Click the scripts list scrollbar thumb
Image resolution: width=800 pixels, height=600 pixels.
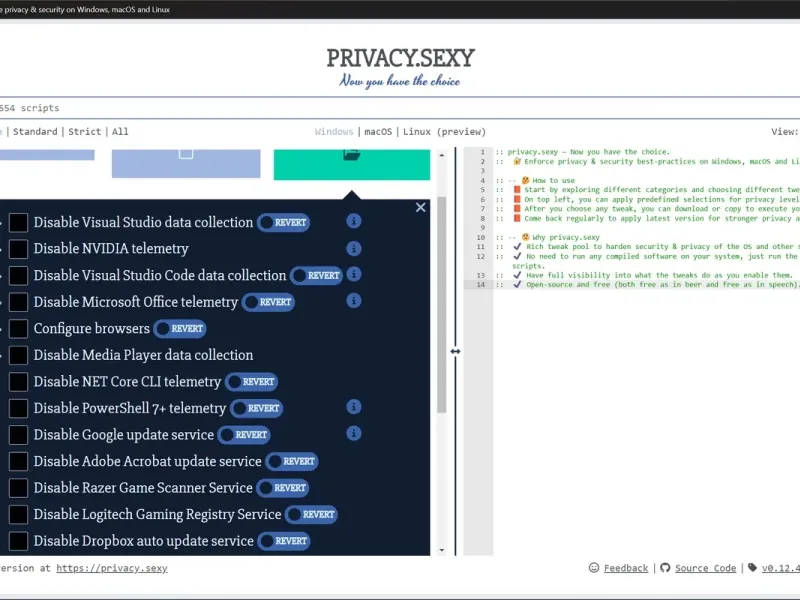(x=442, y=305)
